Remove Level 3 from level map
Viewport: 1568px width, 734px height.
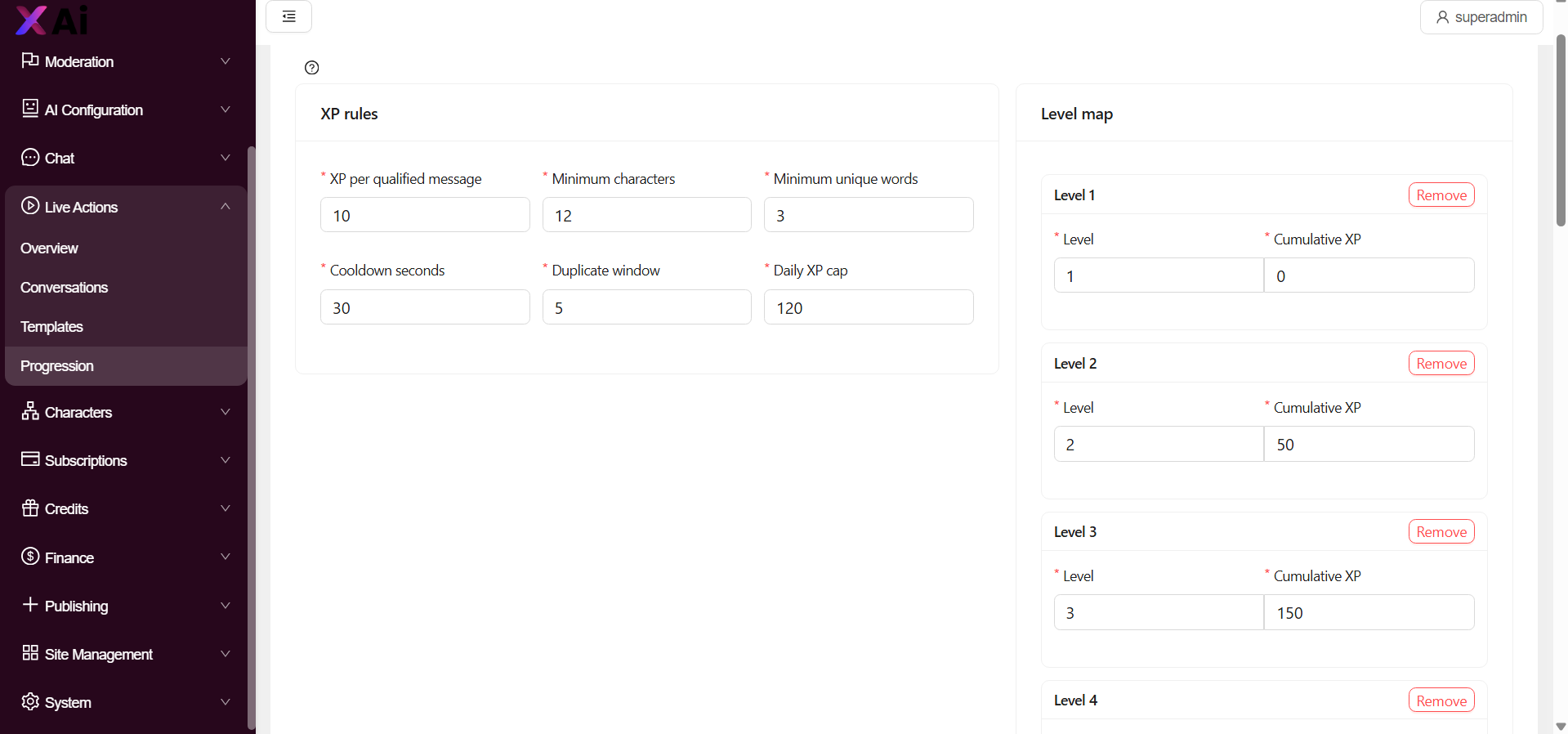(1441, 531)
